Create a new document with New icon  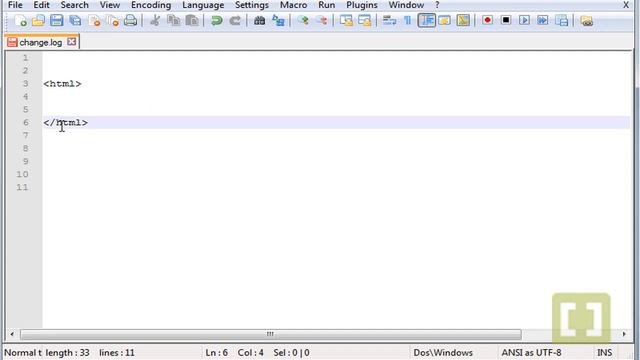[x=20, y=20]
